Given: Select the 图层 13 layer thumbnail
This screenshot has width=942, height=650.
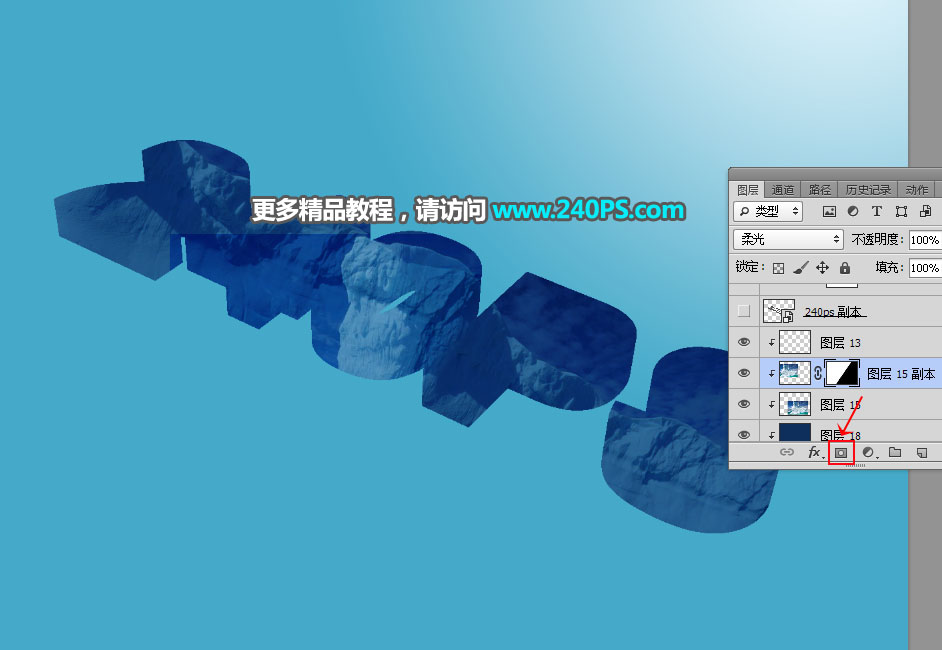Looking at the screenshot, I should [795, 342].
